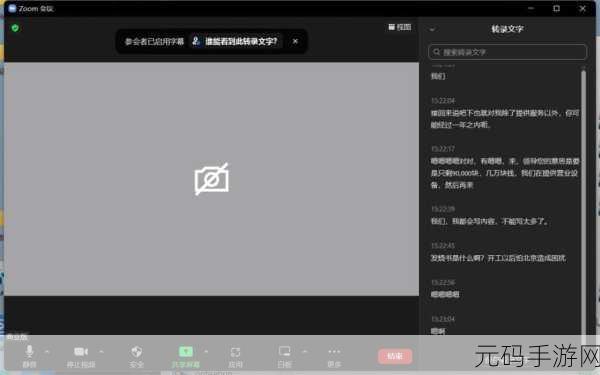Click the 转录文字 panel title
This screenshot has width=600, height=375.
tap(507, 29)
